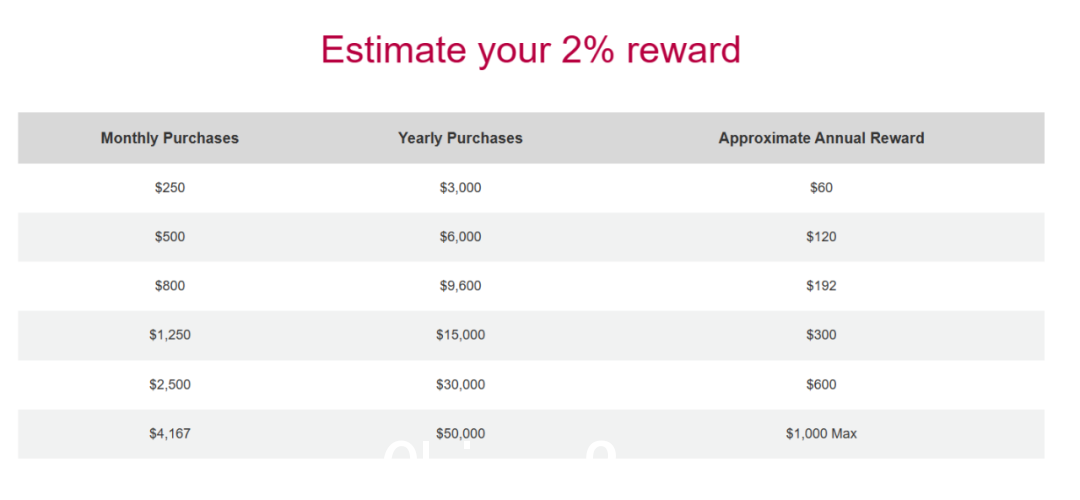Screen dimensions: 1080x500
Task: Click the Approximate Annual Reward column header
Action: click(x=821, y=138)
